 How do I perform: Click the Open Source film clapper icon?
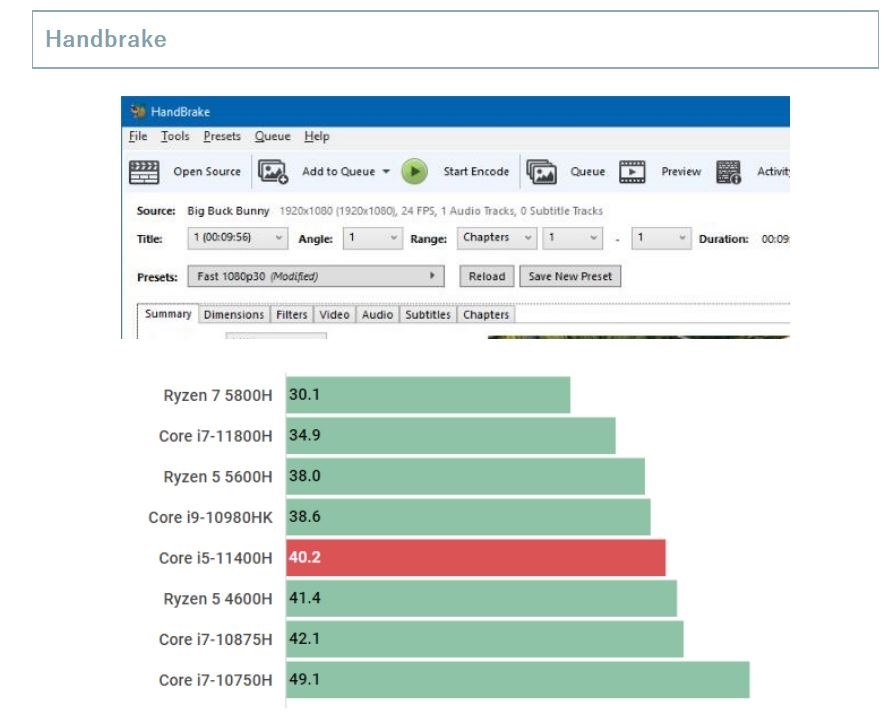coord(144,172)
